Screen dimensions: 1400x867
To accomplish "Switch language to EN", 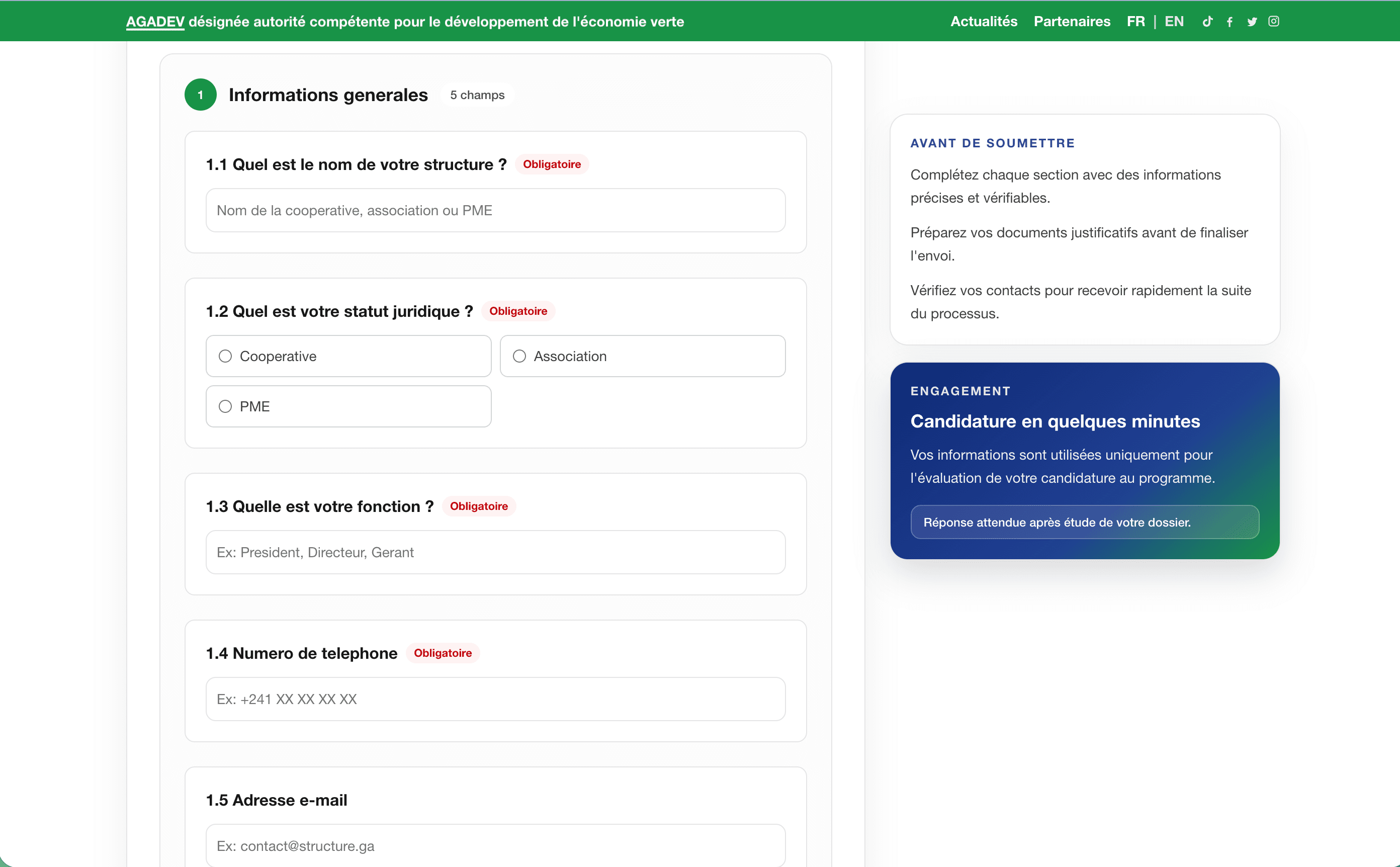I will point(1174,21).
